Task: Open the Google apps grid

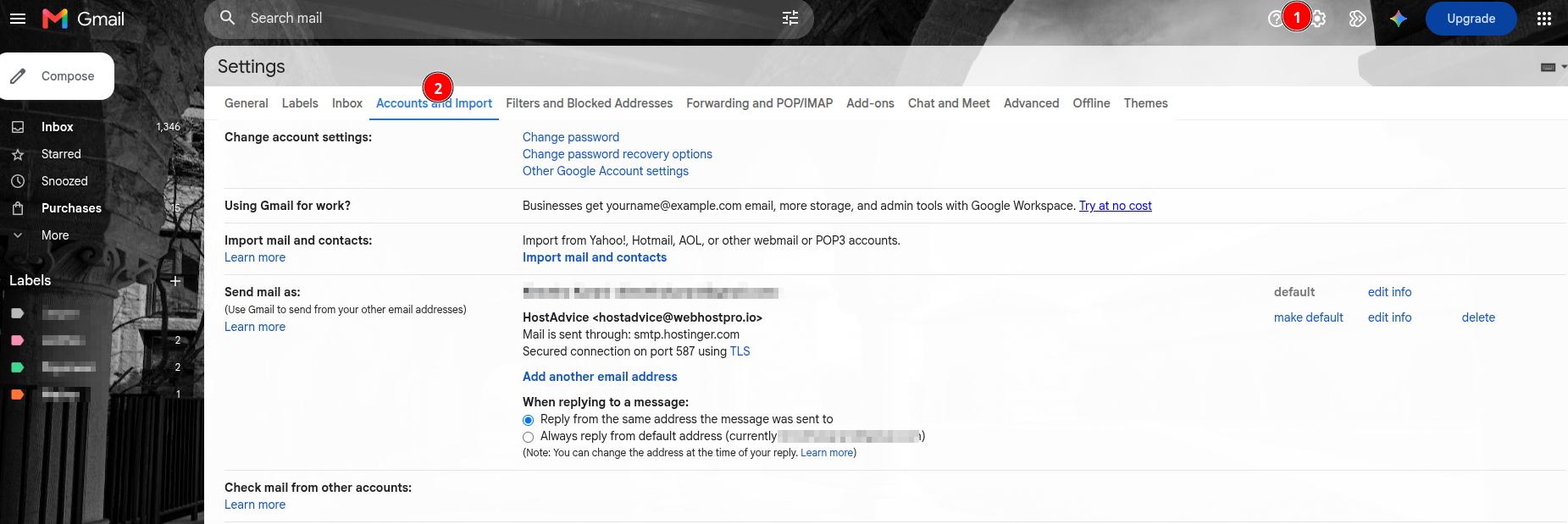Action: pyautogui.click(x=1544, y=19)
